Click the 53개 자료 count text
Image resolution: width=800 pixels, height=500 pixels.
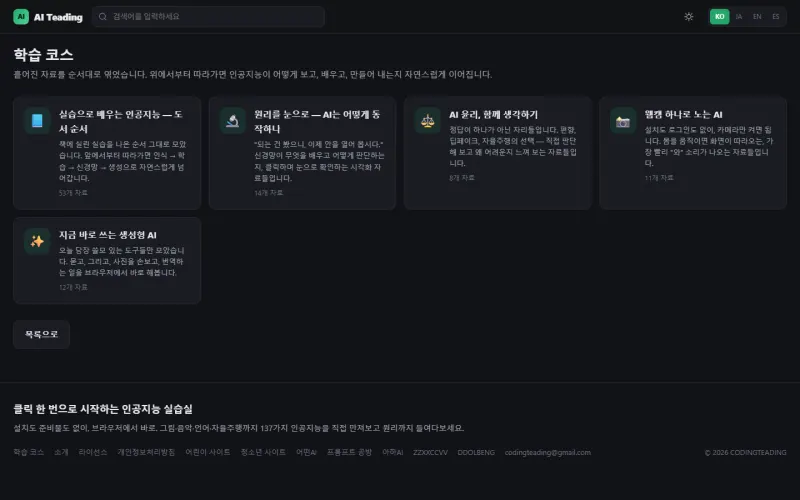(73, 193)
